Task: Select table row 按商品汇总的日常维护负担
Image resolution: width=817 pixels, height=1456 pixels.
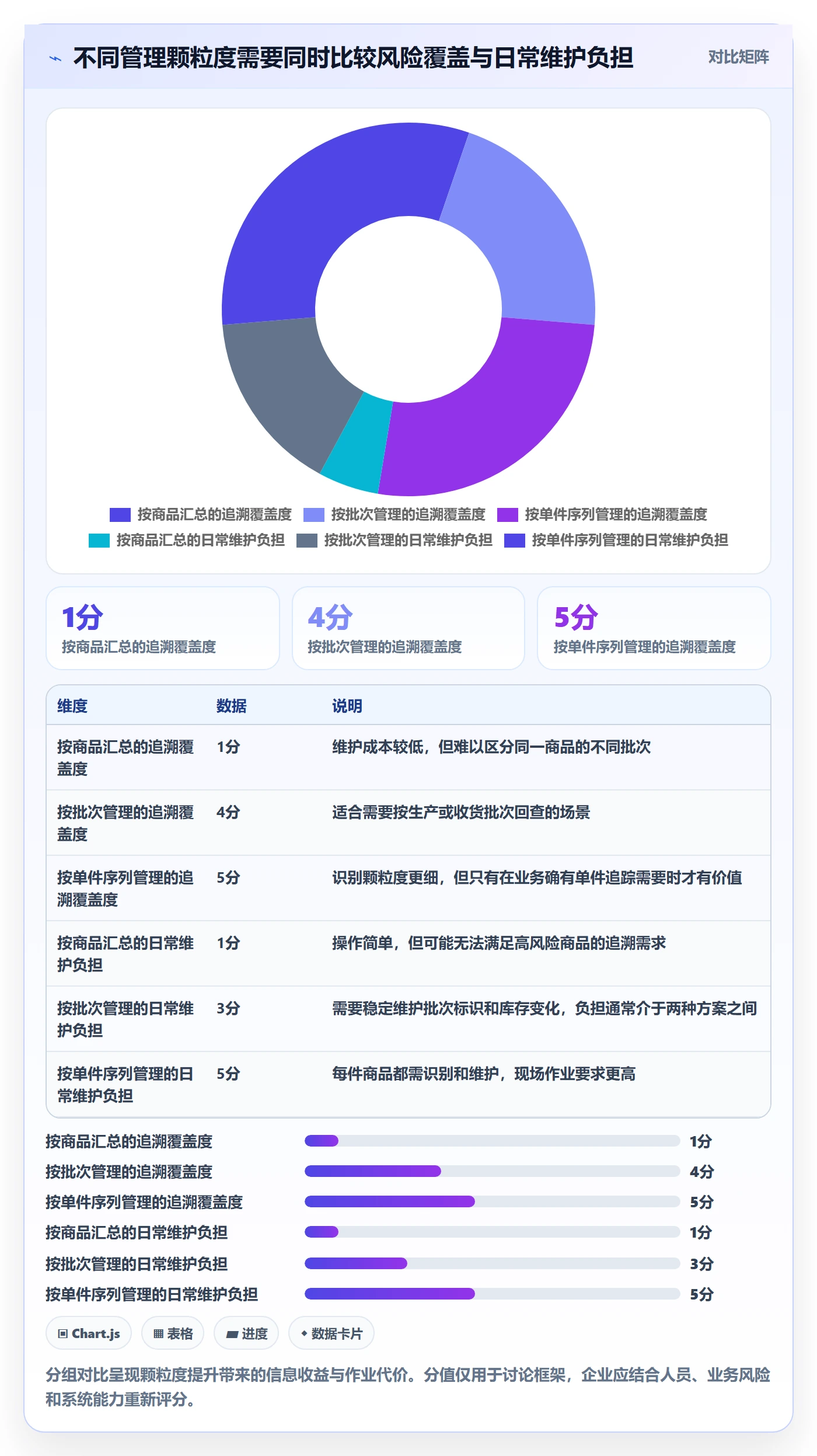Action: [408, 954]
